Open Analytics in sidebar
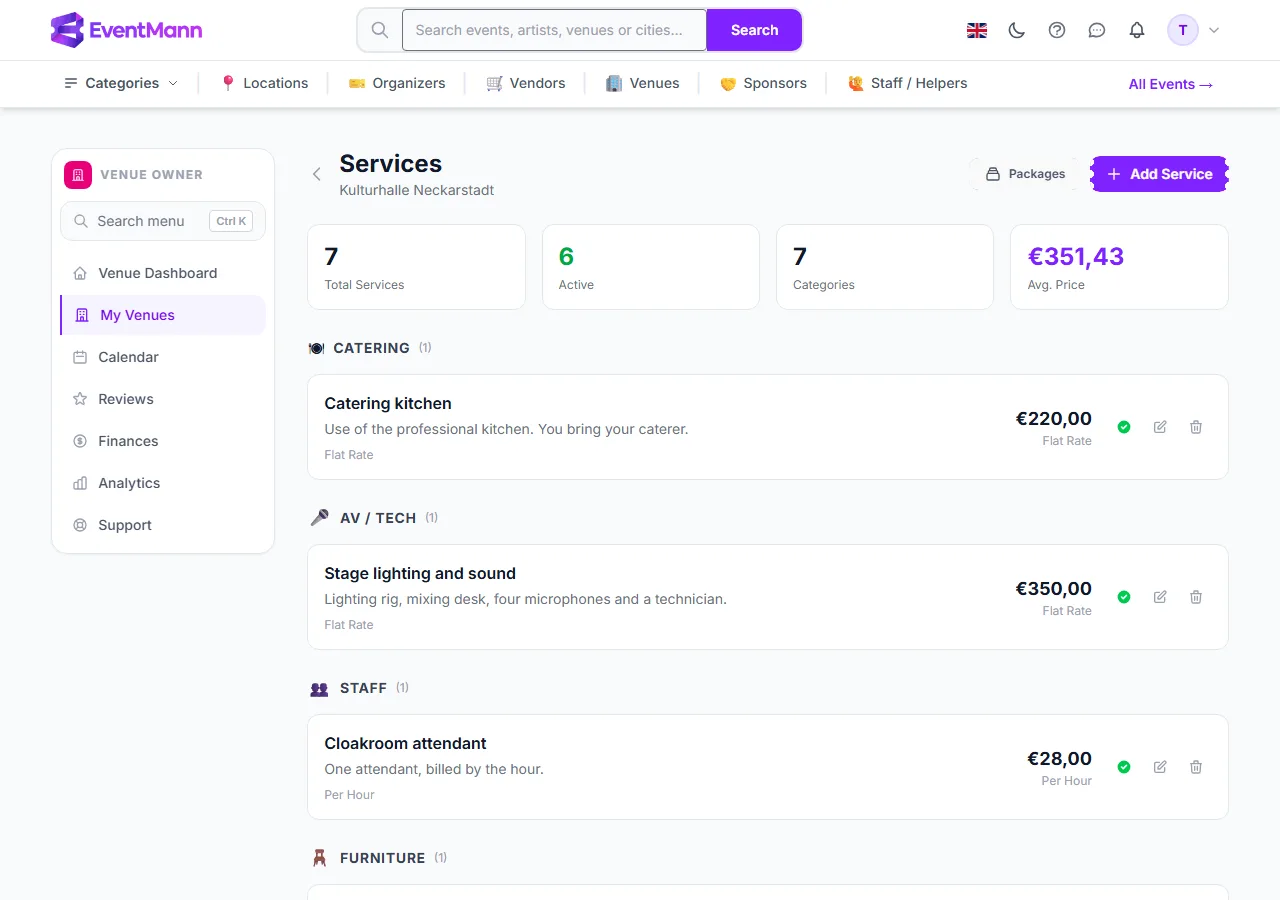Viewport: 1280px width, 900px height. click(163, 483)
